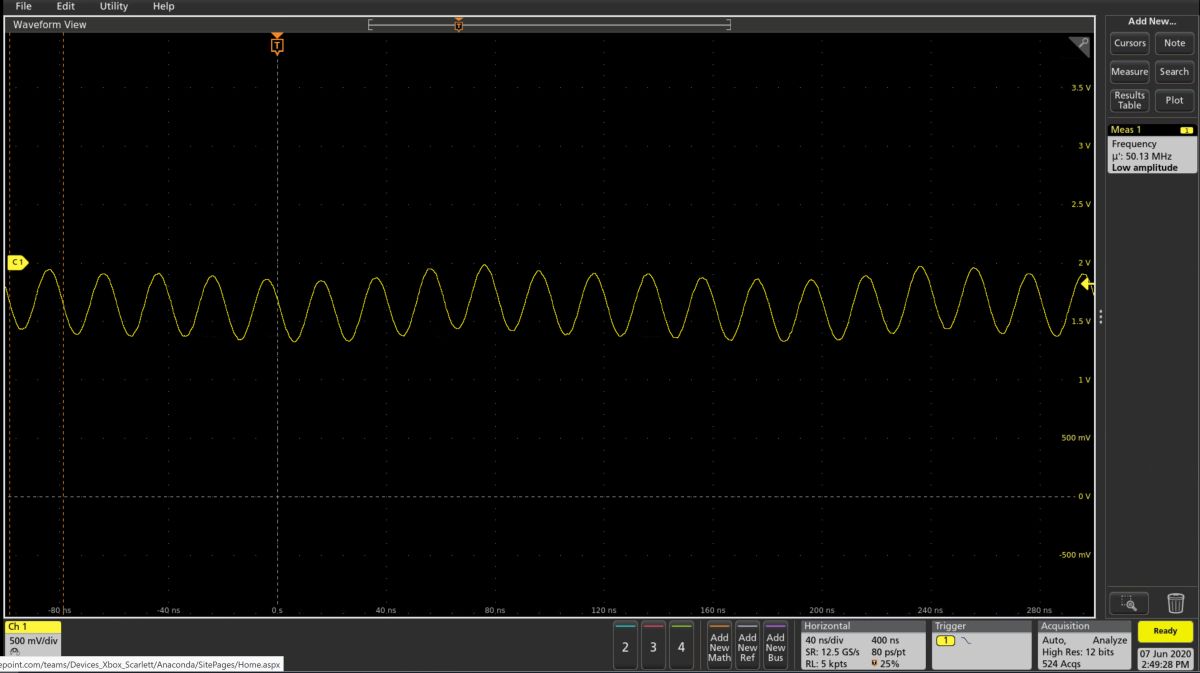
Task: Turn on channel 4
Action: click(681, 645)
